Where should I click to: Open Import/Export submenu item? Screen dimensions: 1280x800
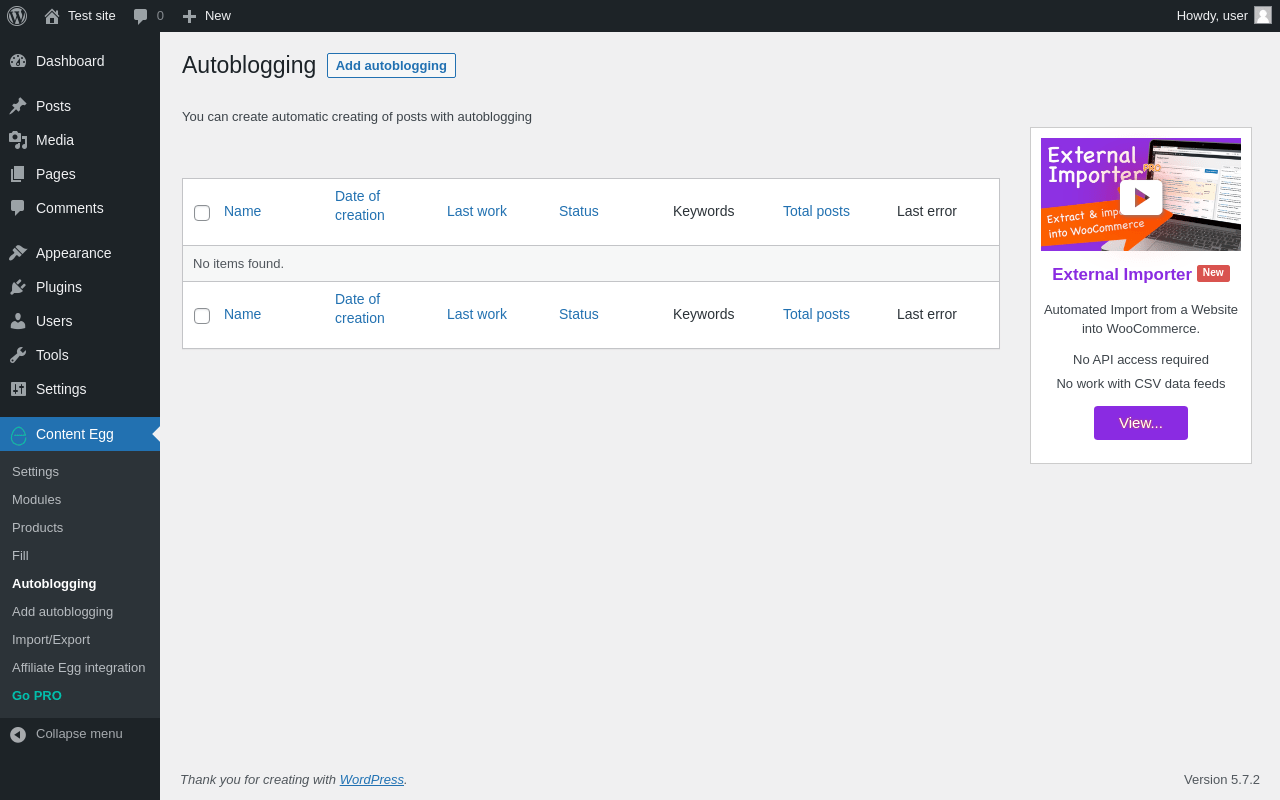(x=51, y=640)
